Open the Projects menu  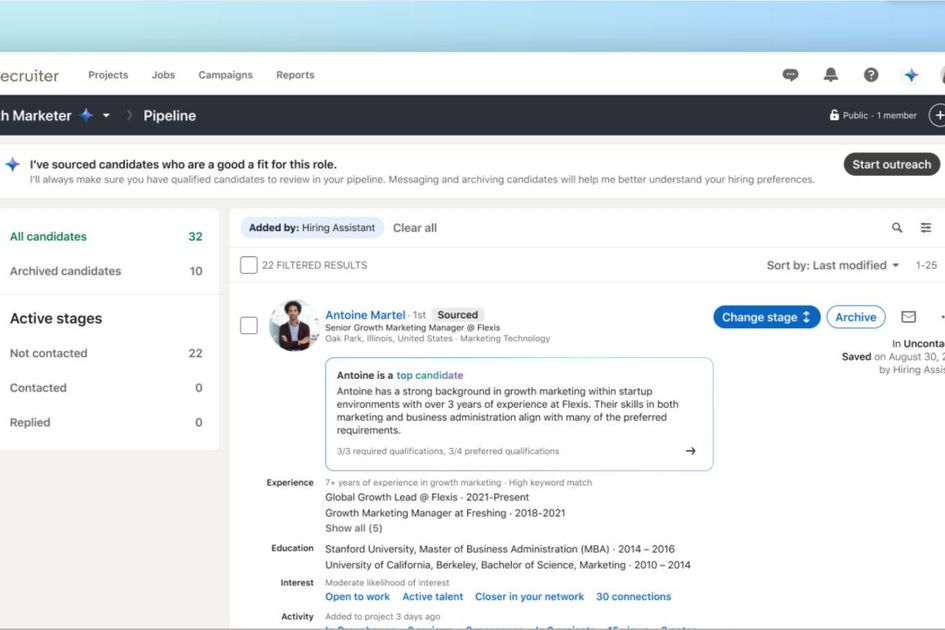[108, 75]
